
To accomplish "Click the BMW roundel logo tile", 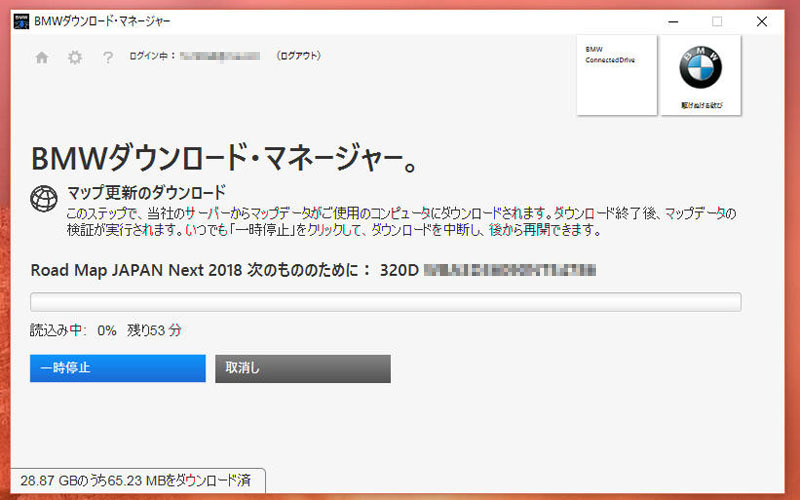I will [x=701, y=75].
